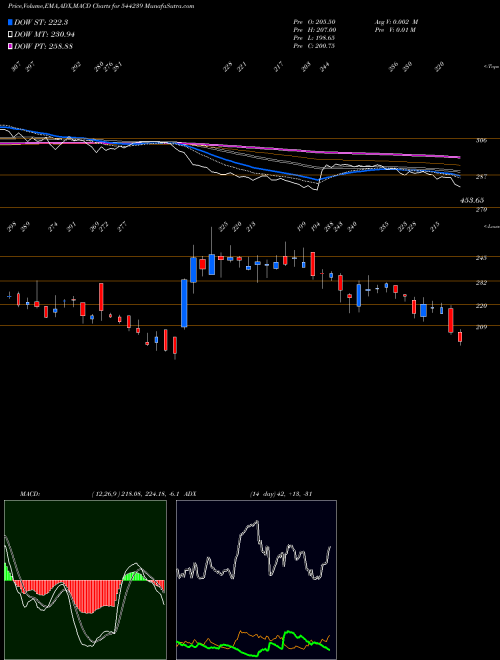Click the magenta DOW PT legend swatch

coord(10,46)
